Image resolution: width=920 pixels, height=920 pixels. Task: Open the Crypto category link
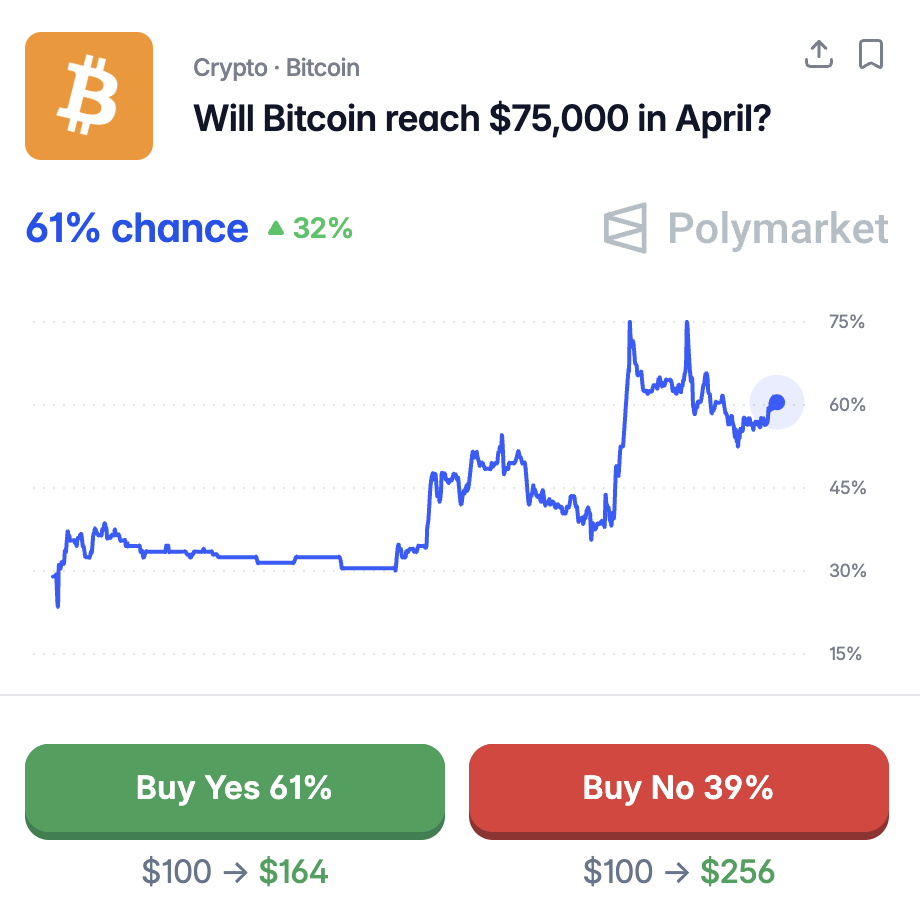point(230,68)
